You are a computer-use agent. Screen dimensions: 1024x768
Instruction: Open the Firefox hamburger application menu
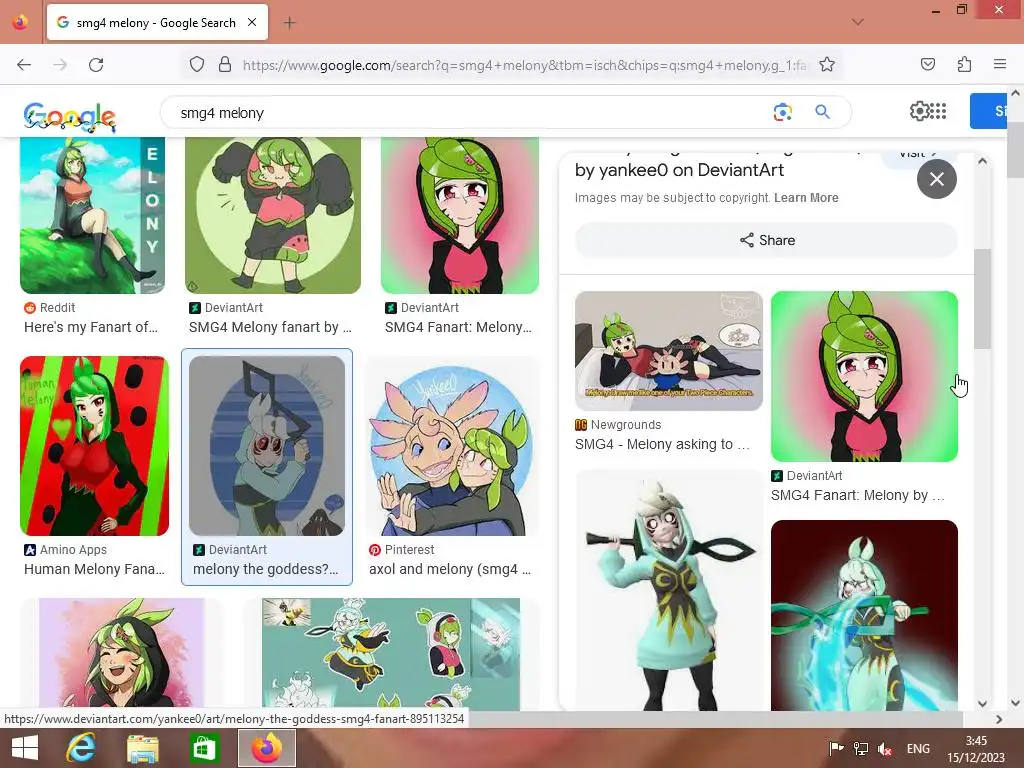(x=1000, y=64)
